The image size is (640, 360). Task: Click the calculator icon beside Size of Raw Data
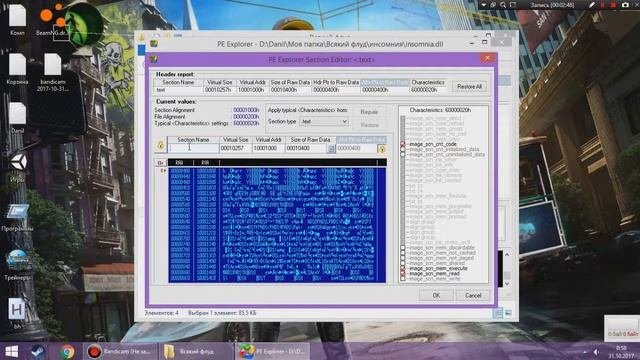331,149
